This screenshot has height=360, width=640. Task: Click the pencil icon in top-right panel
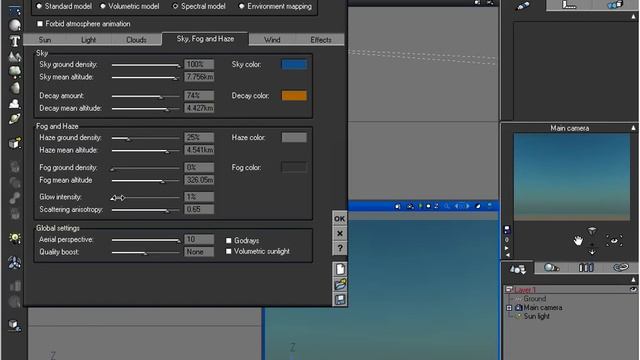click(523, 6)
